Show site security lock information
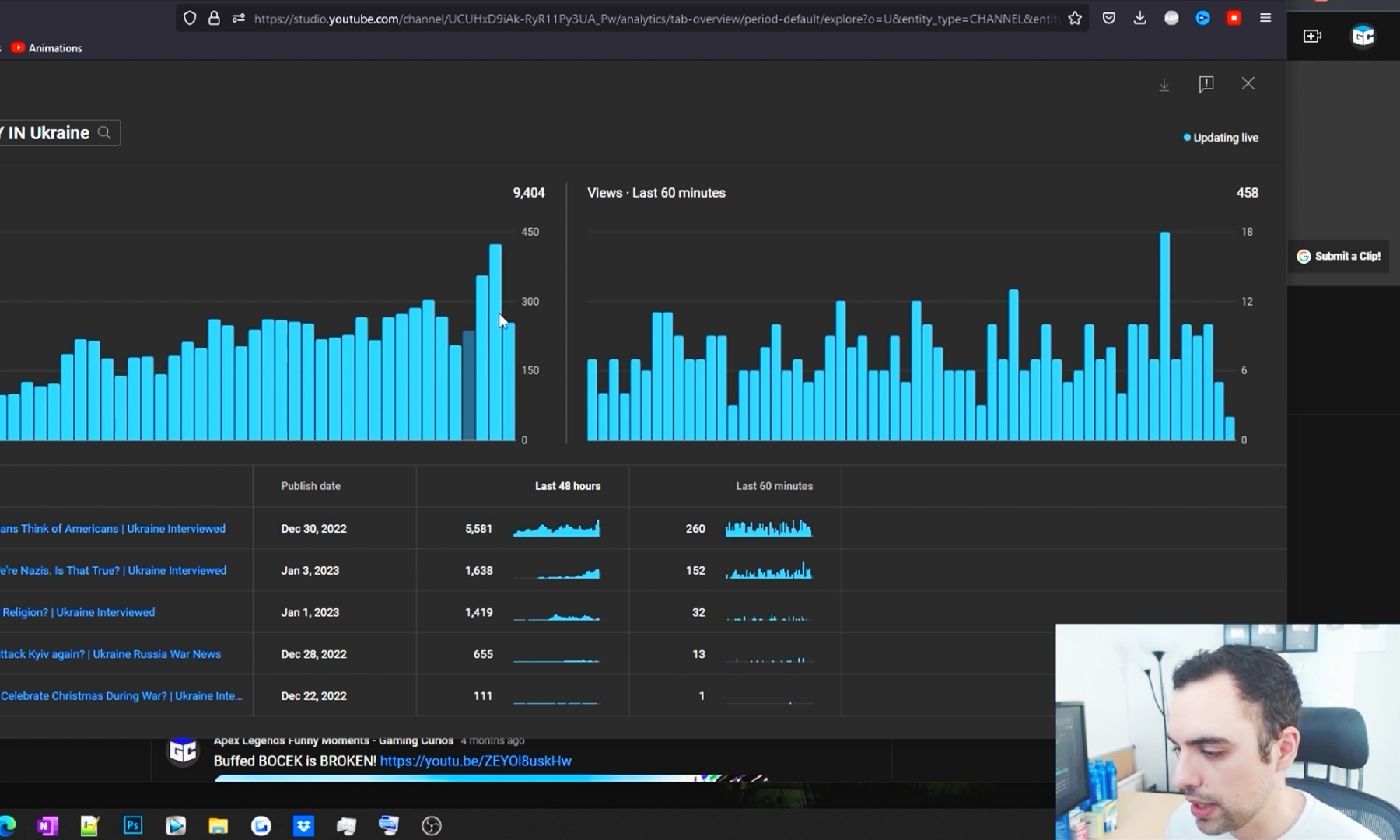Screen dimensions: 1400x840 (x=214, y=18)
